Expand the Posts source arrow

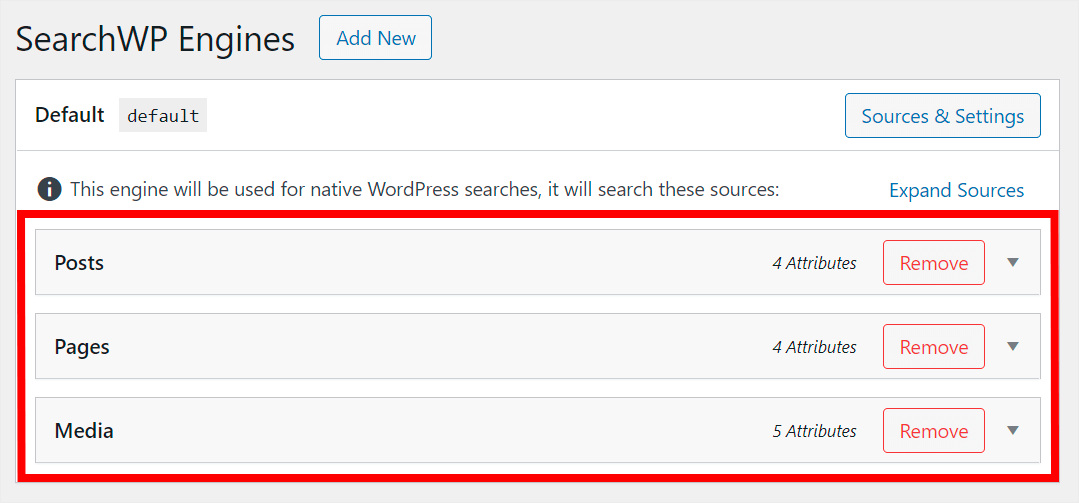(1012, 262)
